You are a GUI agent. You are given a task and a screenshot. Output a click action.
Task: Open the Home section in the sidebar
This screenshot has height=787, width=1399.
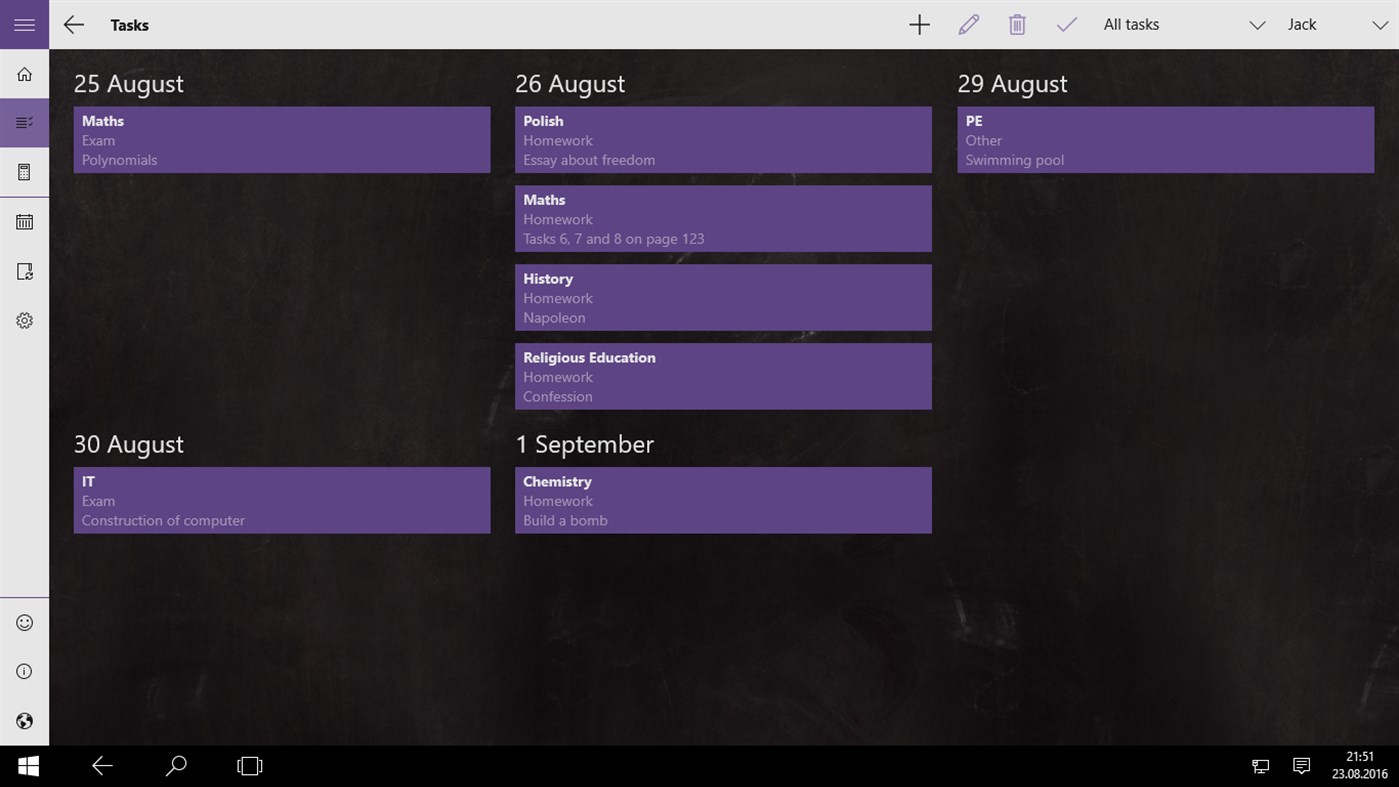coord(24,73)
